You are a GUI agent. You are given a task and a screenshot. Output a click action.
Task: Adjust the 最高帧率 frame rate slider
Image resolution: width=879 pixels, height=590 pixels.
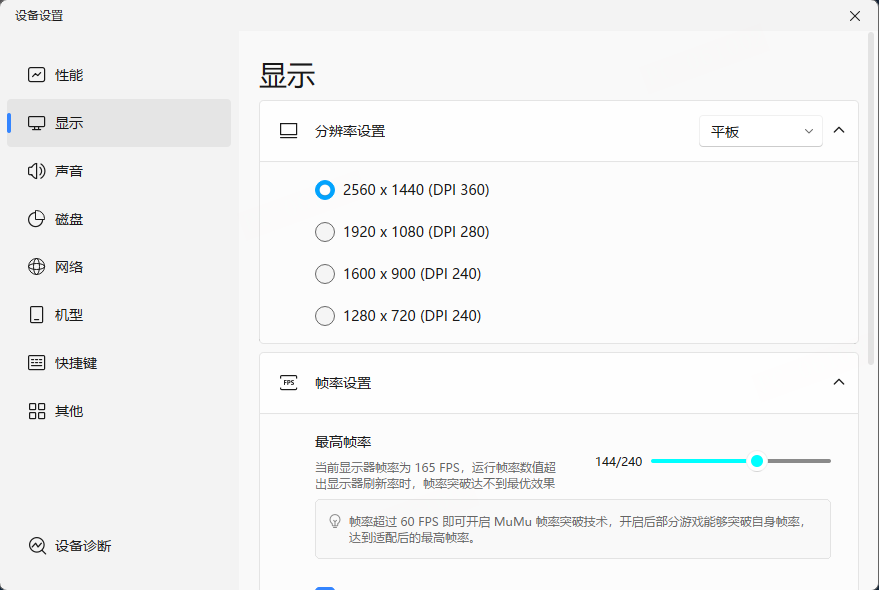tap(757, 461)
